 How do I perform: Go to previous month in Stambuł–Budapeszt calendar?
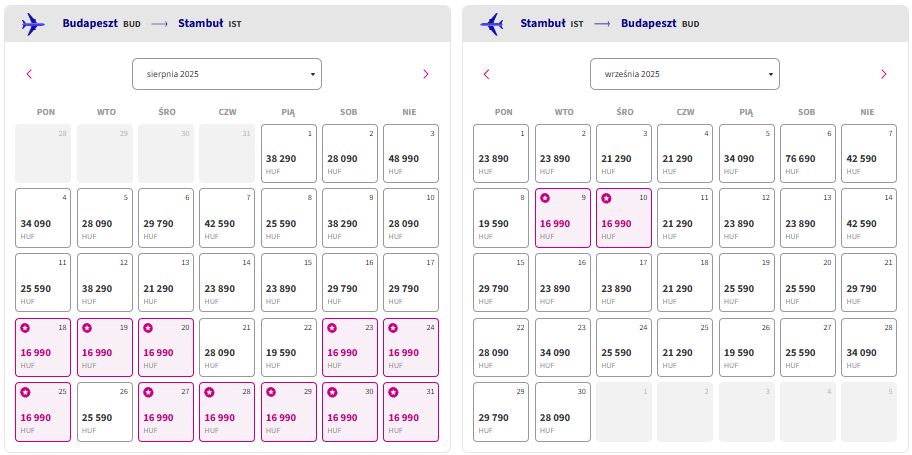click(x=487, y=74)
